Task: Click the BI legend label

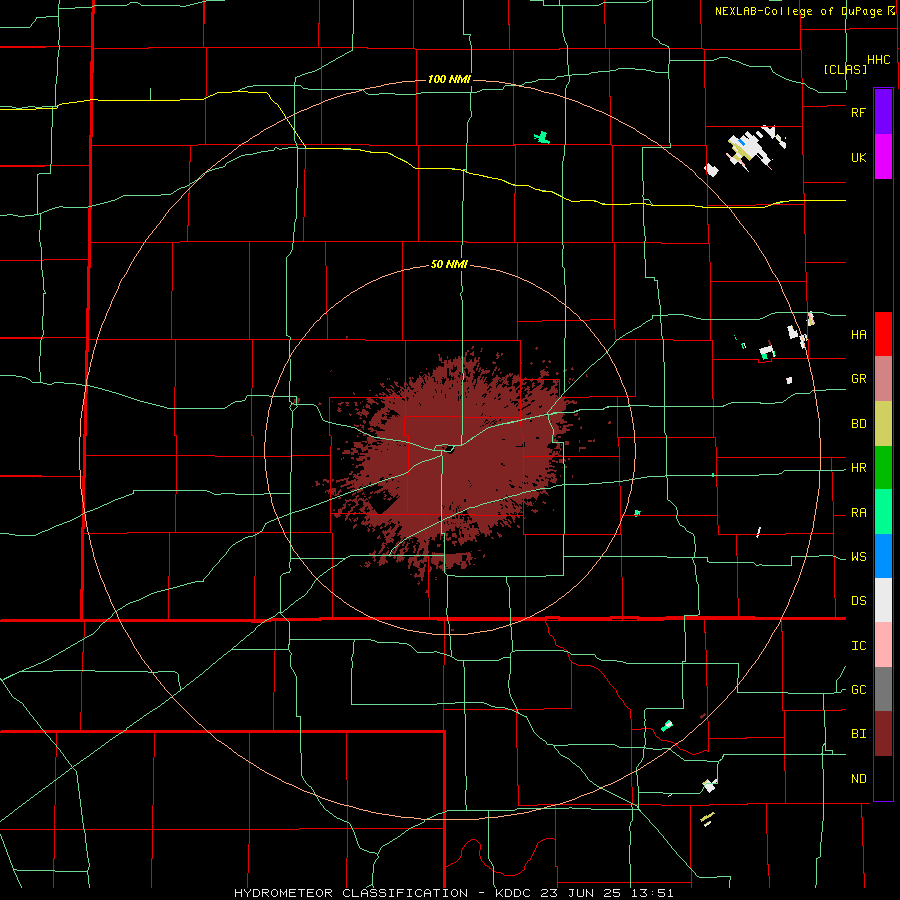Action: click(858, 734)
